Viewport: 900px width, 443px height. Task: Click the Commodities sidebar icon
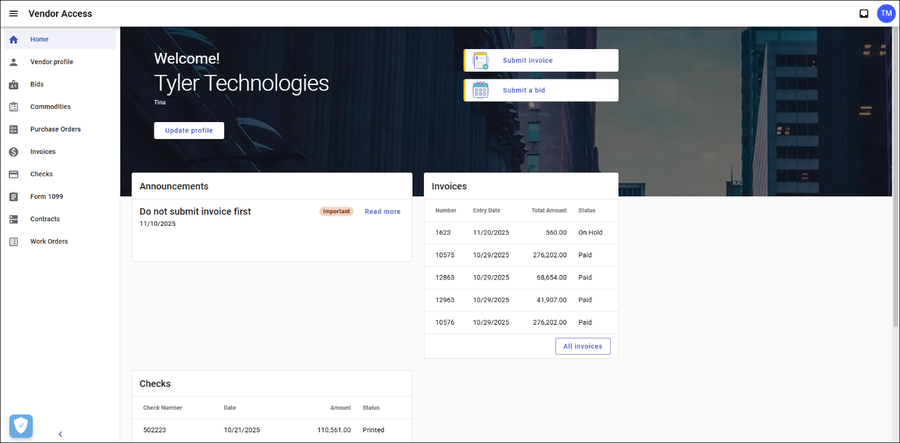click(14, 107)
